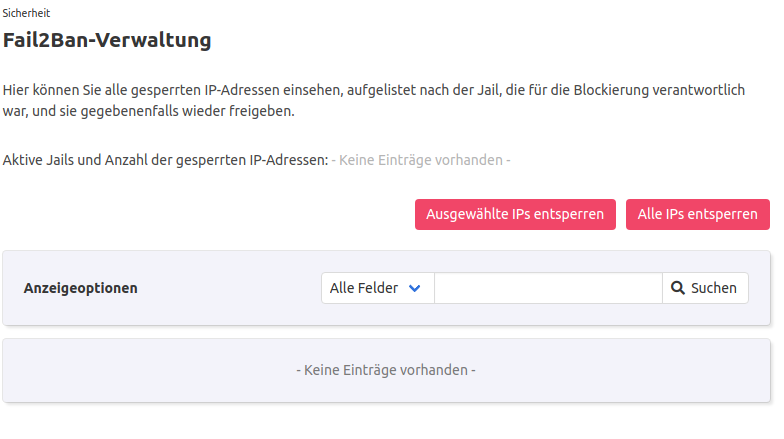Click description line starting Hier können Sie

click(374, 90)
